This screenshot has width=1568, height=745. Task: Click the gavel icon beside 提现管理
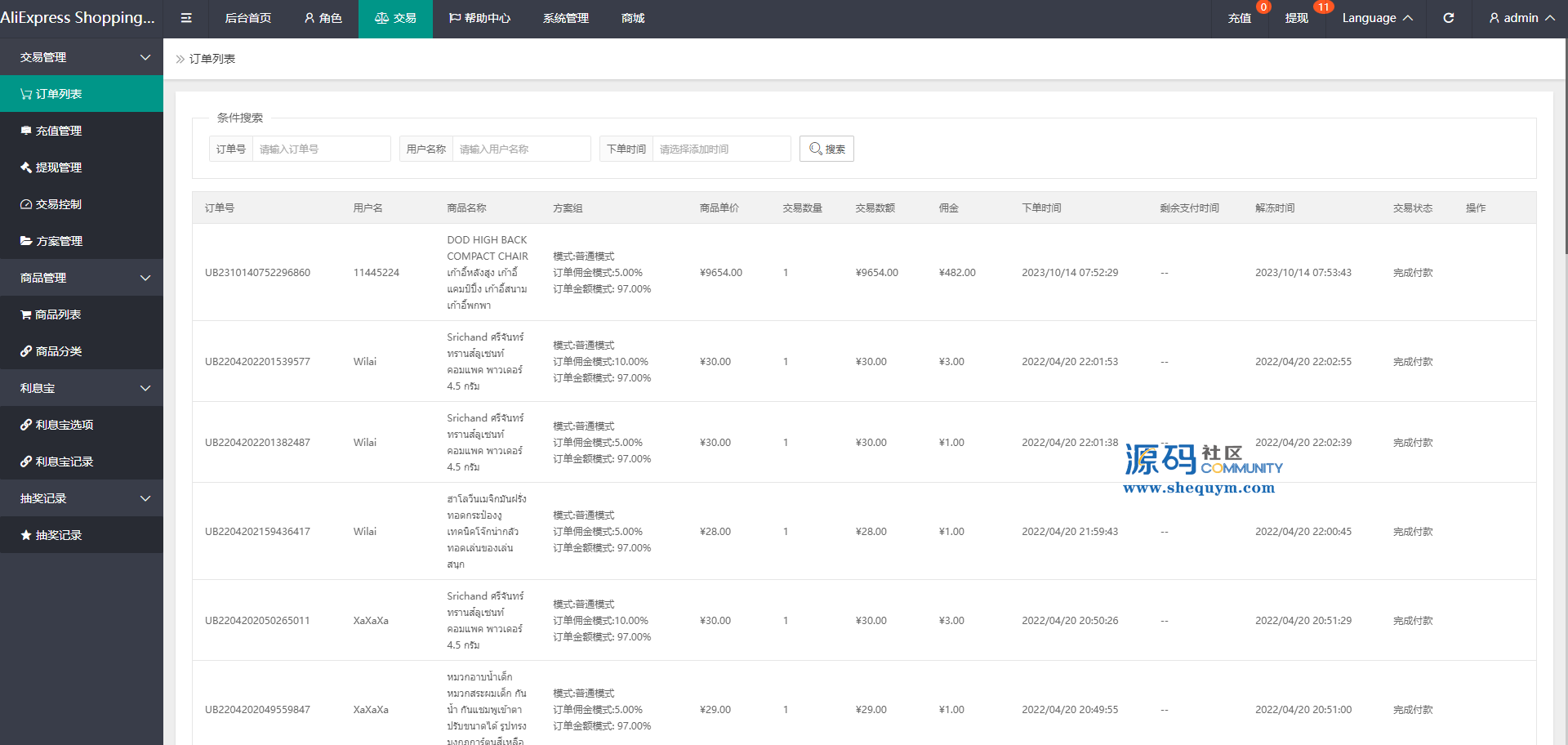[26, 167]
